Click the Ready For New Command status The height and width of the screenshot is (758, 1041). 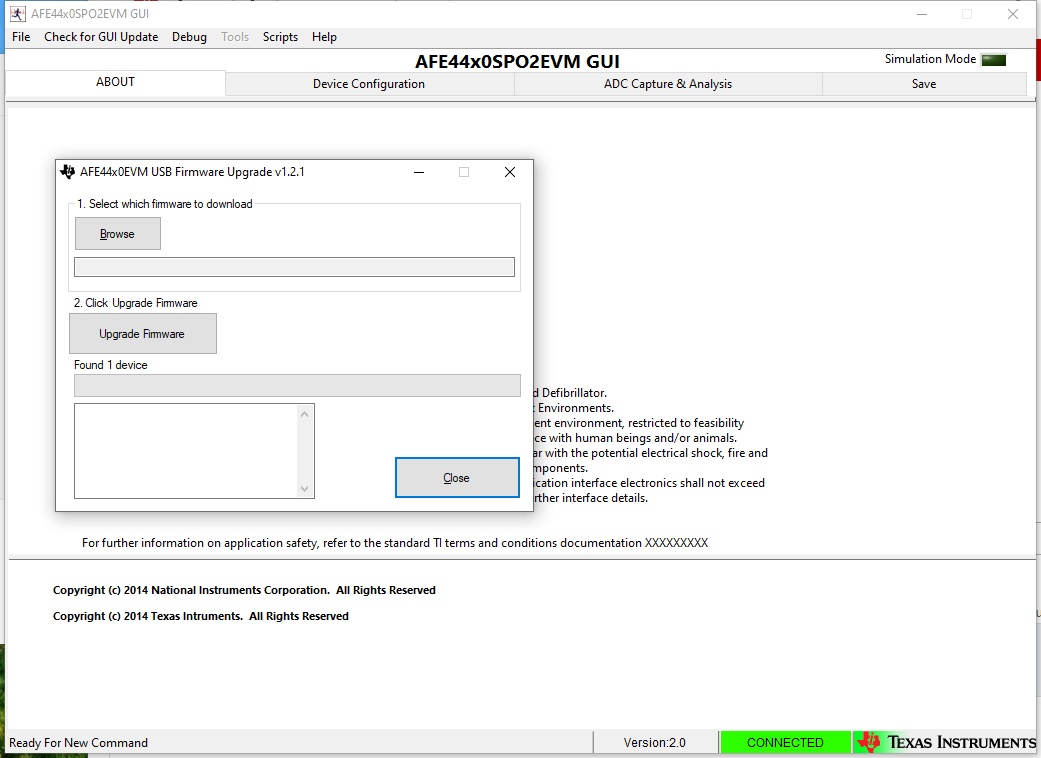coord(78,743)
